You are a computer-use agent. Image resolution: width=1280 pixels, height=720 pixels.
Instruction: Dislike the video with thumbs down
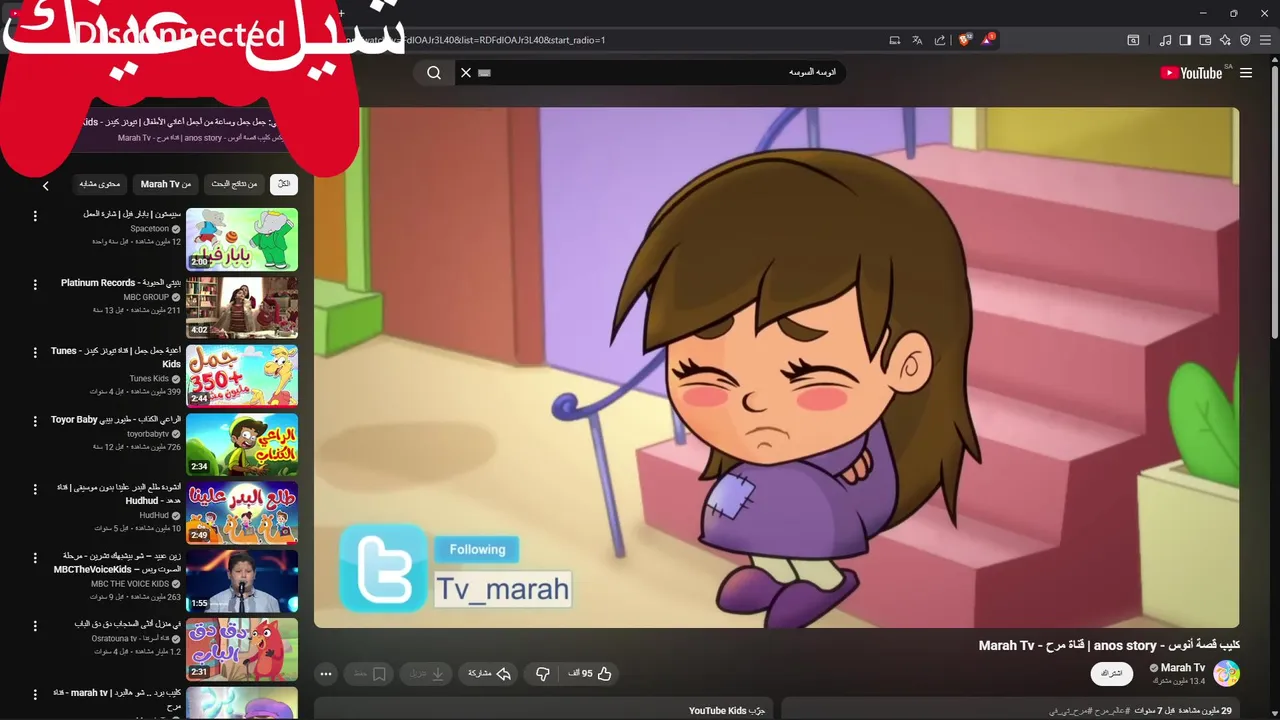(543, 674)
